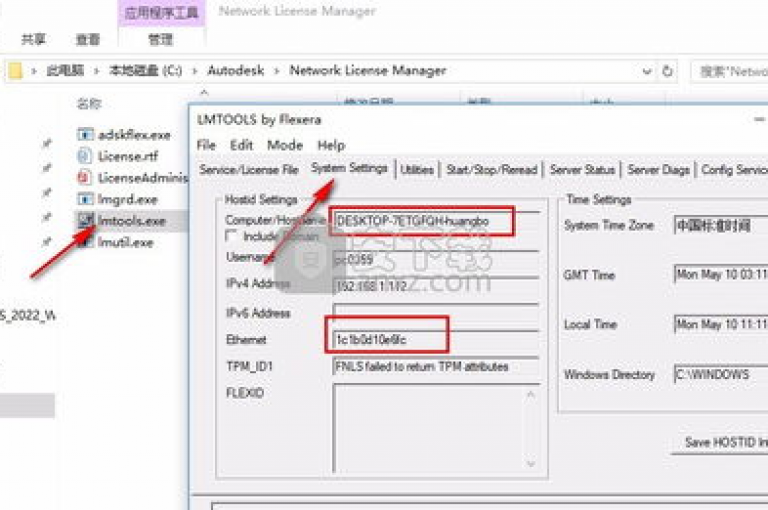Click FLEXID scrollbar down arrow
Viewport: 768px width, 510px height.
coord(531,463)
